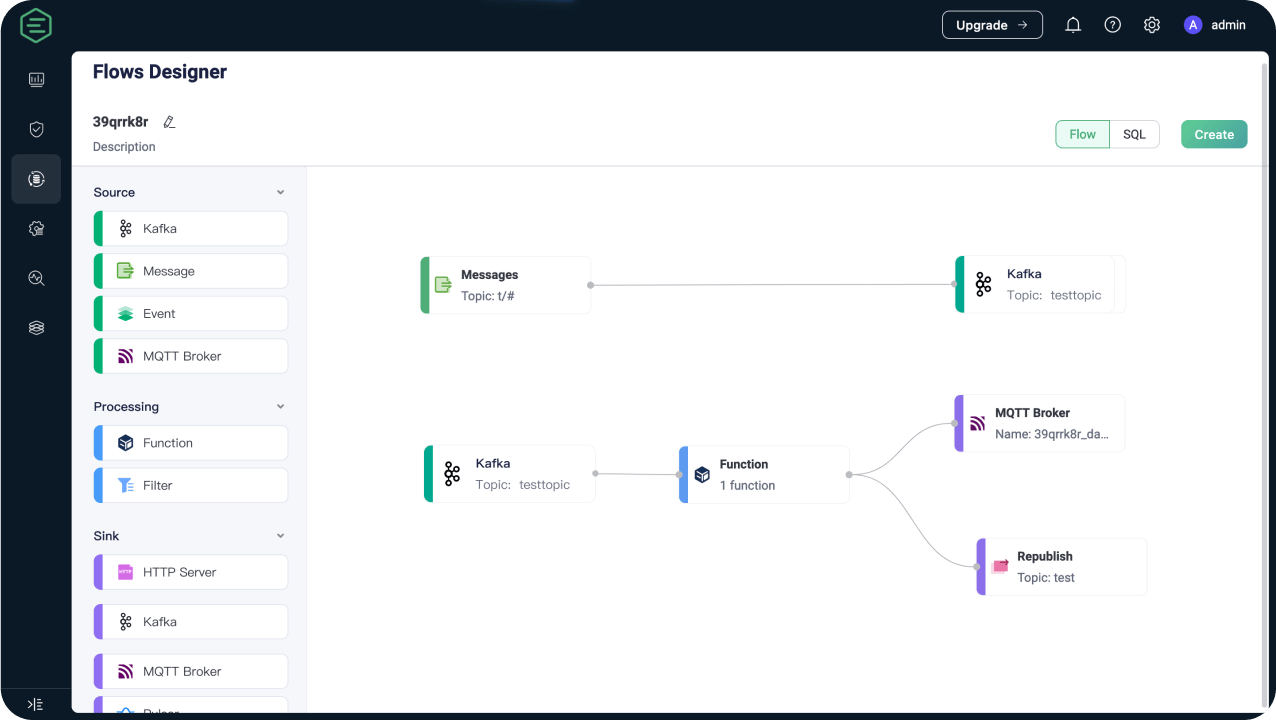1276x720 pixels.
Task: Switch to Flow view mode
Action: (1082, 134)
